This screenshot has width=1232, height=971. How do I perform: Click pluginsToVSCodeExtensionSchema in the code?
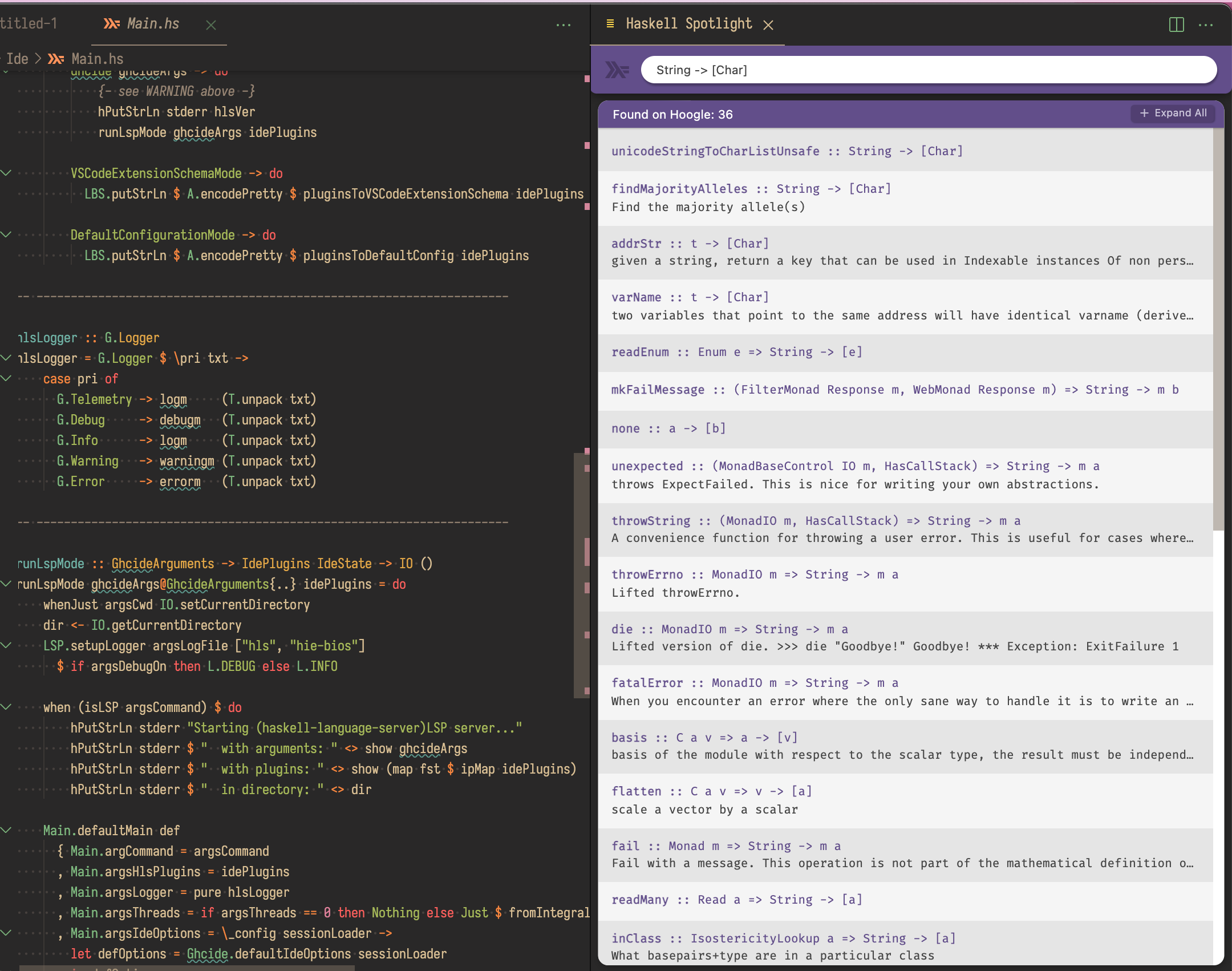tap(406, 194)
